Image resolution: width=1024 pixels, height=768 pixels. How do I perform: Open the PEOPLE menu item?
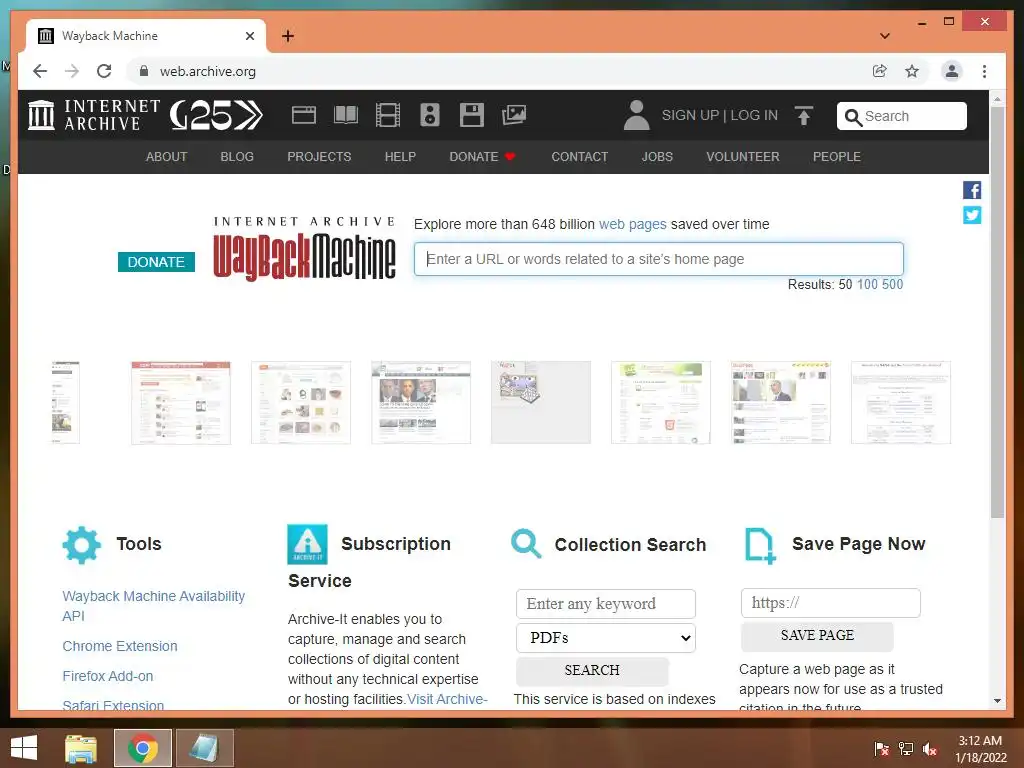837,157
